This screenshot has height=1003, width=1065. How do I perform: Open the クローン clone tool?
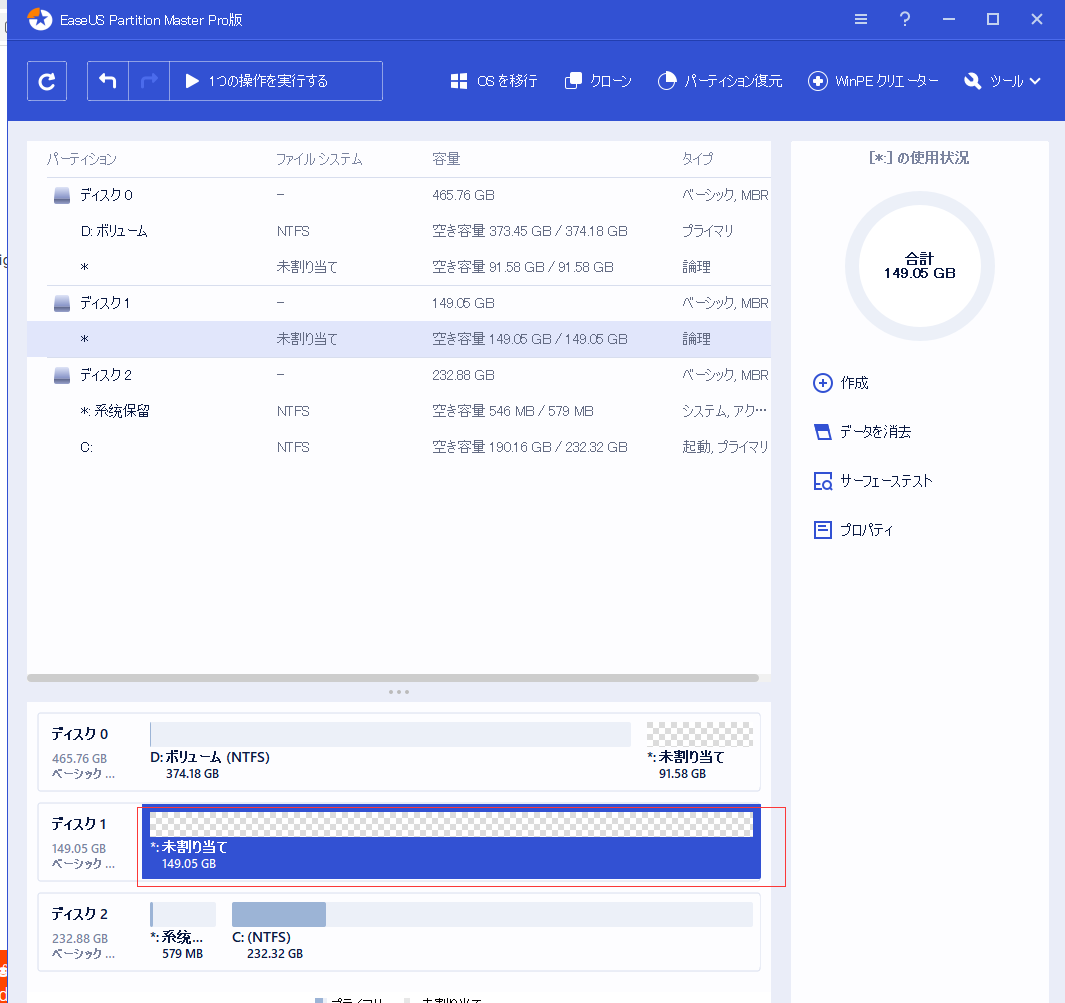pyautogui.click(x=598, y=81)
